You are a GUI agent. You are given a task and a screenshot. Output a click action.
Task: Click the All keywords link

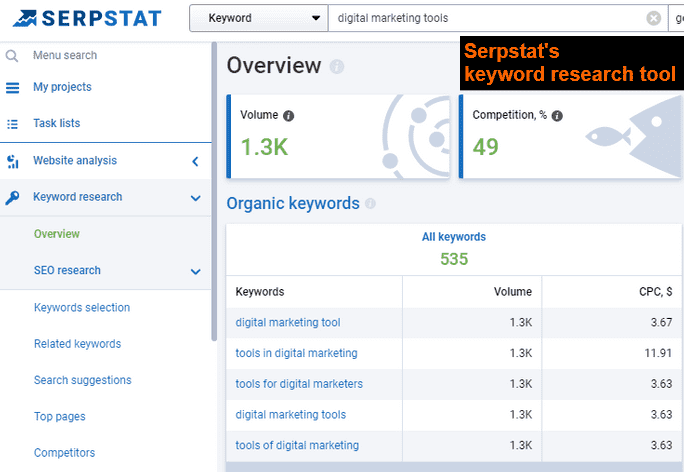(454, 237)
